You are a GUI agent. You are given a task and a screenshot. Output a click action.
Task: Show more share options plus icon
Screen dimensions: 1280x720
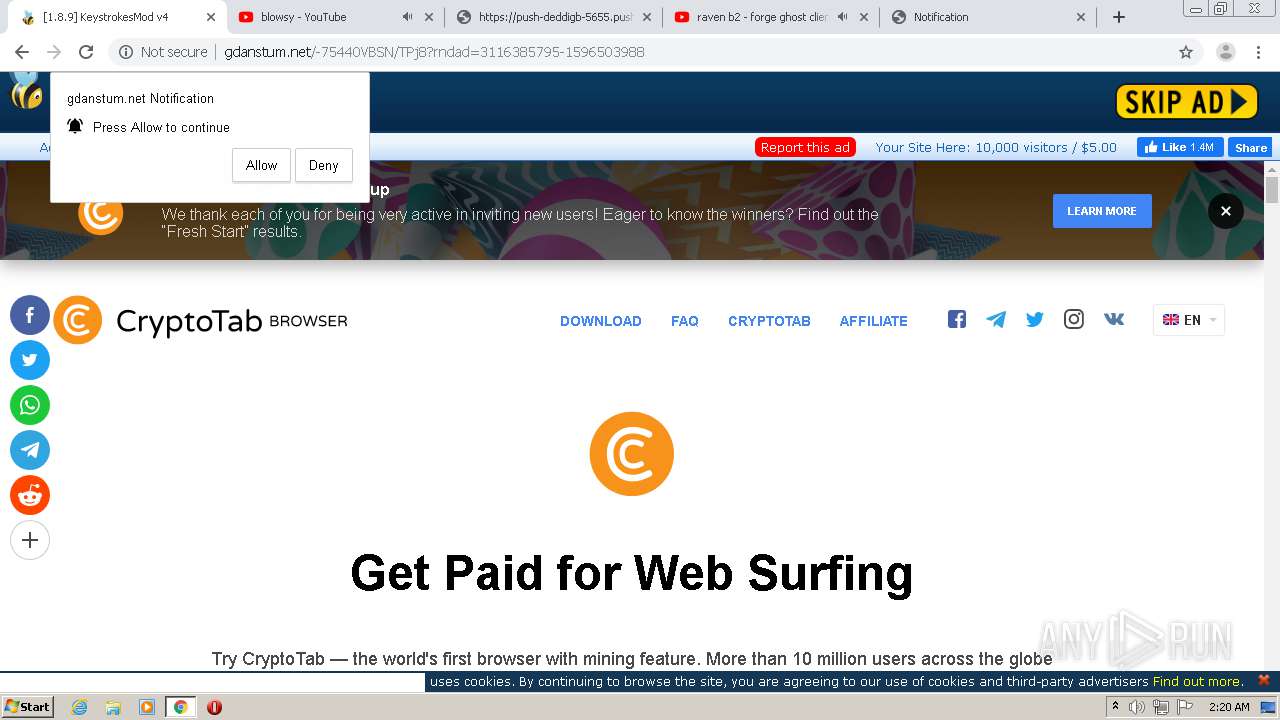(x=30, y=540)
